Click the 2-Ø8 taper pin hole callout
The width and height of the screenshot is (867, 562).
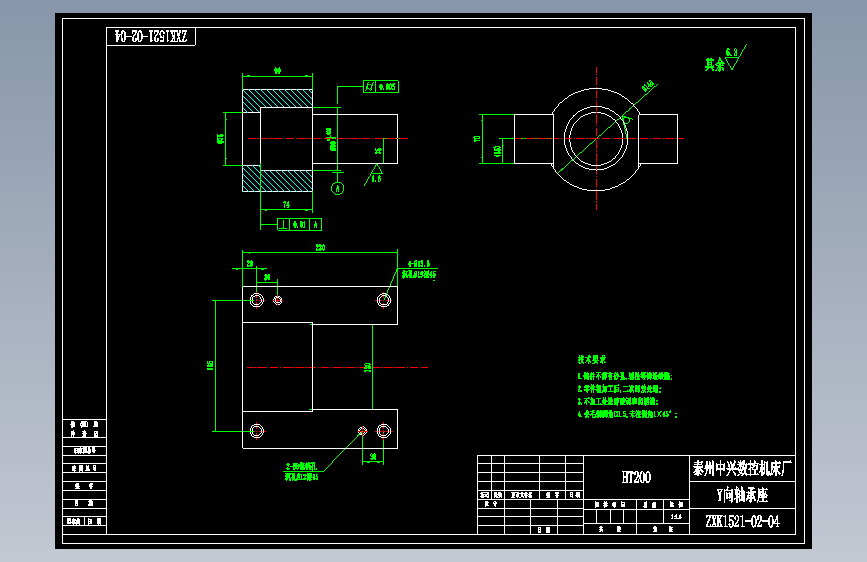302,472
